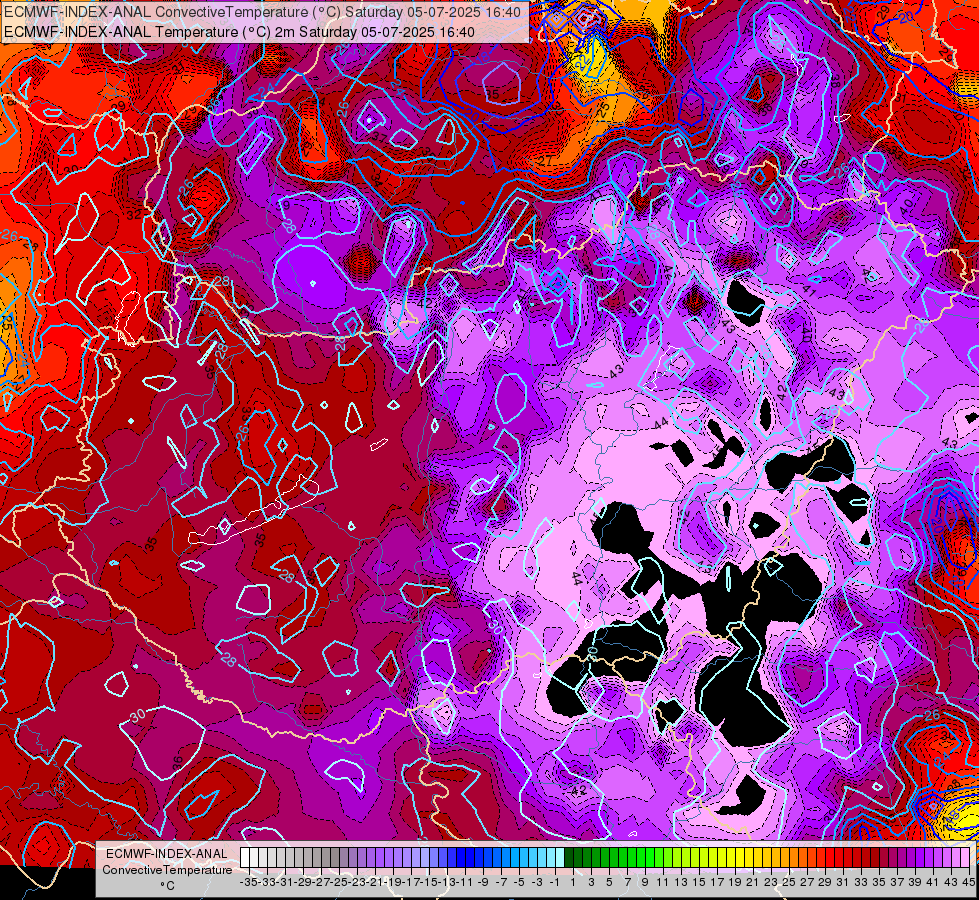Click legend scale value 23

(x=770, y=882)
